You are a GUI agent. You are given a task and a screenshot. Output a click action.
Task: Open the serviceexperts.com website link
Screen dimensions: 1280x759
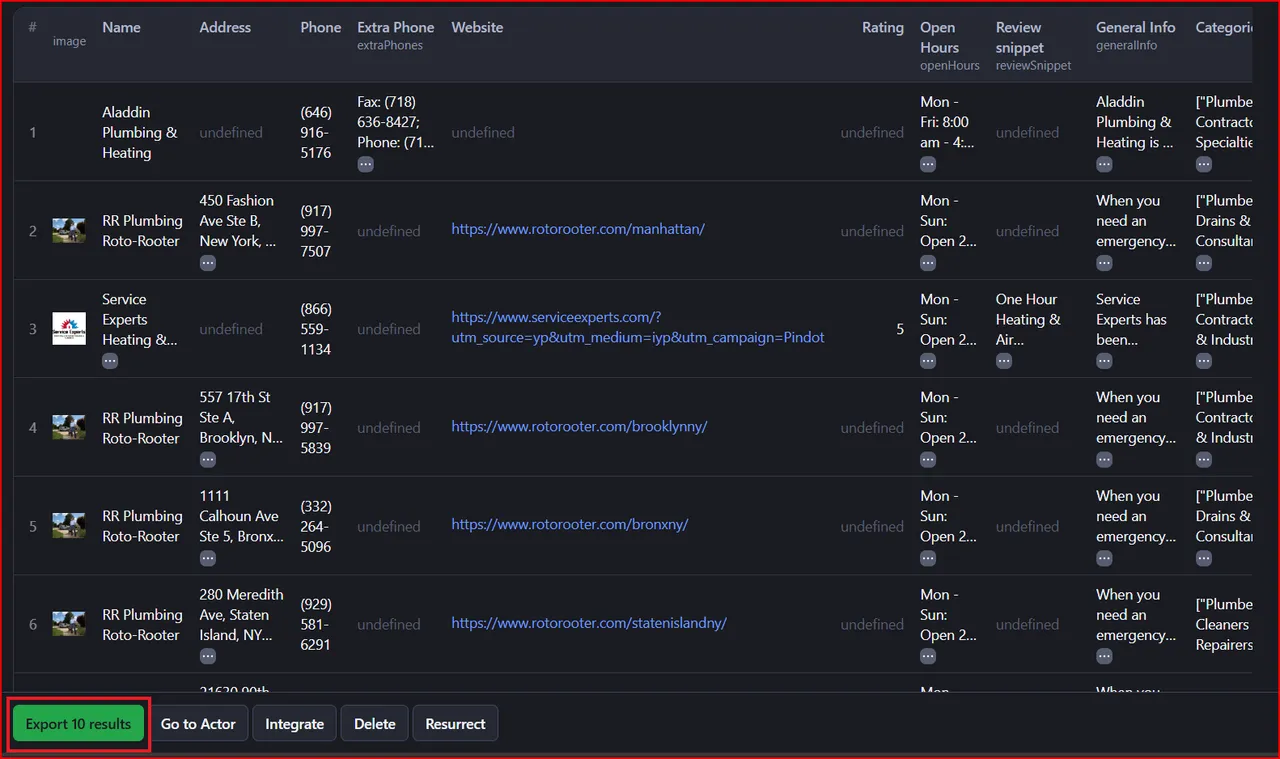[638, 328]
